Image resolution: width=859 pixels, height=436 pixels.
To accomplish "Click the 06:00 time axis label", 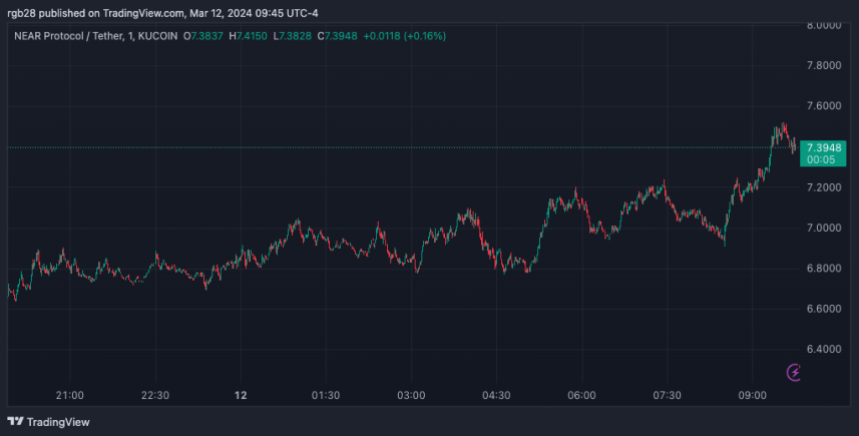I will [582, 395].
